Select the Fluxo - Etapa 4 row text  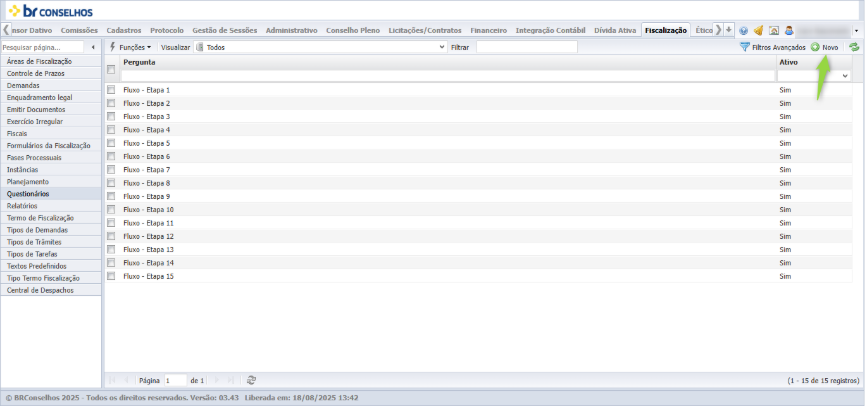[x=147, y=130]
